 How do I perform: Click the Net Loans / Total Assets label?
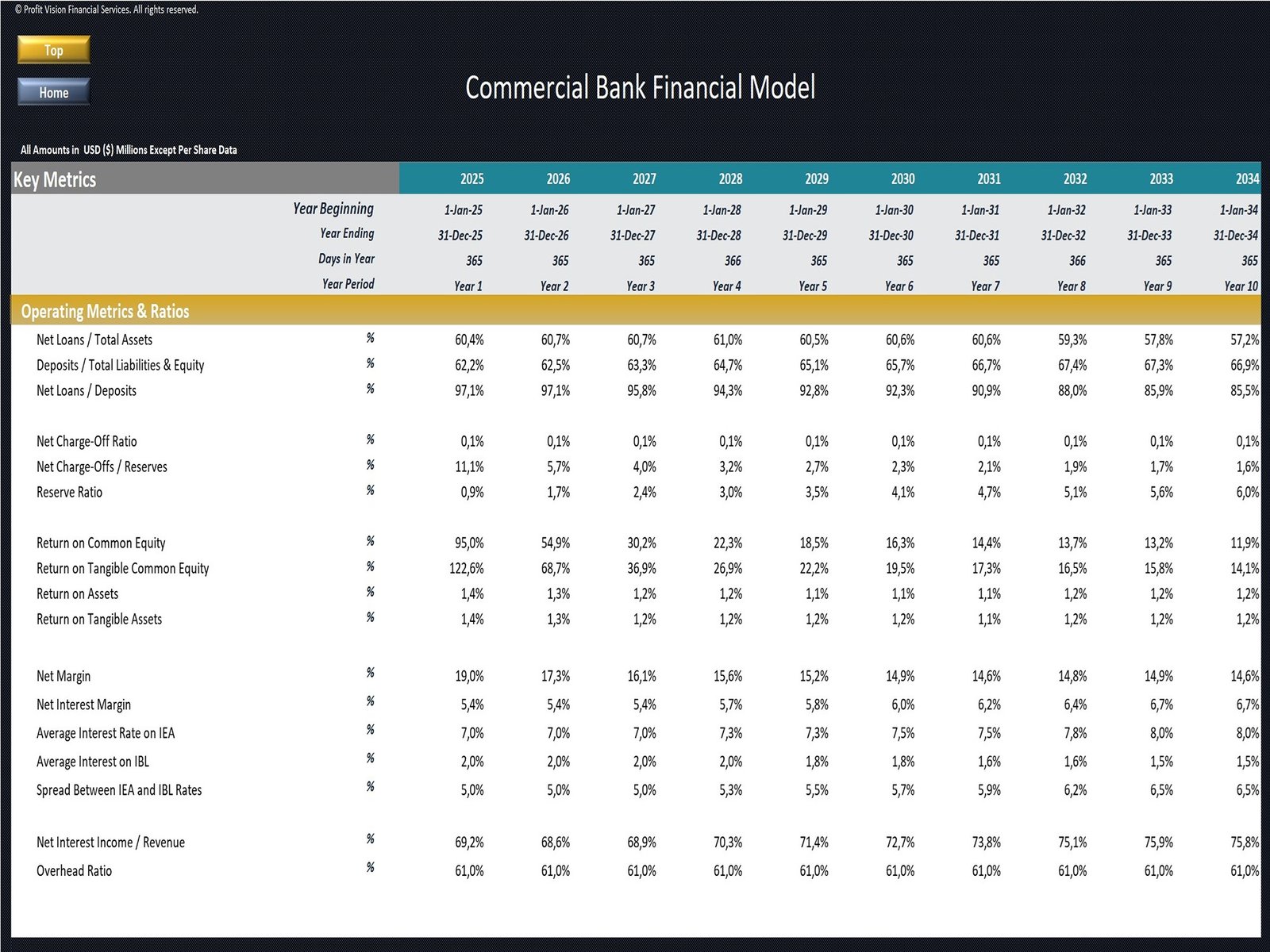(94, 340)
